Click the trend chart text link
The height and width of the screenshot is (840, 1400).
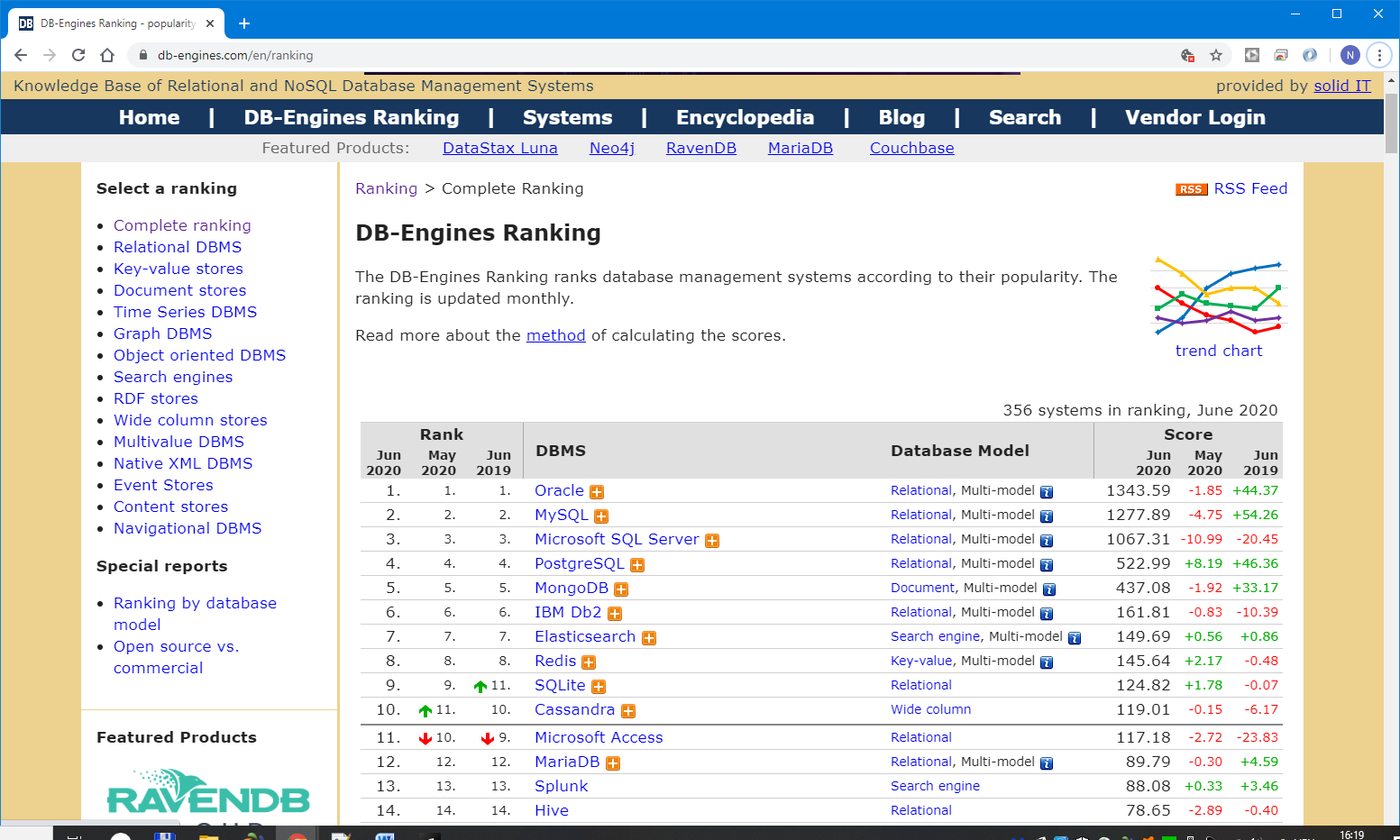[1219, 351]
